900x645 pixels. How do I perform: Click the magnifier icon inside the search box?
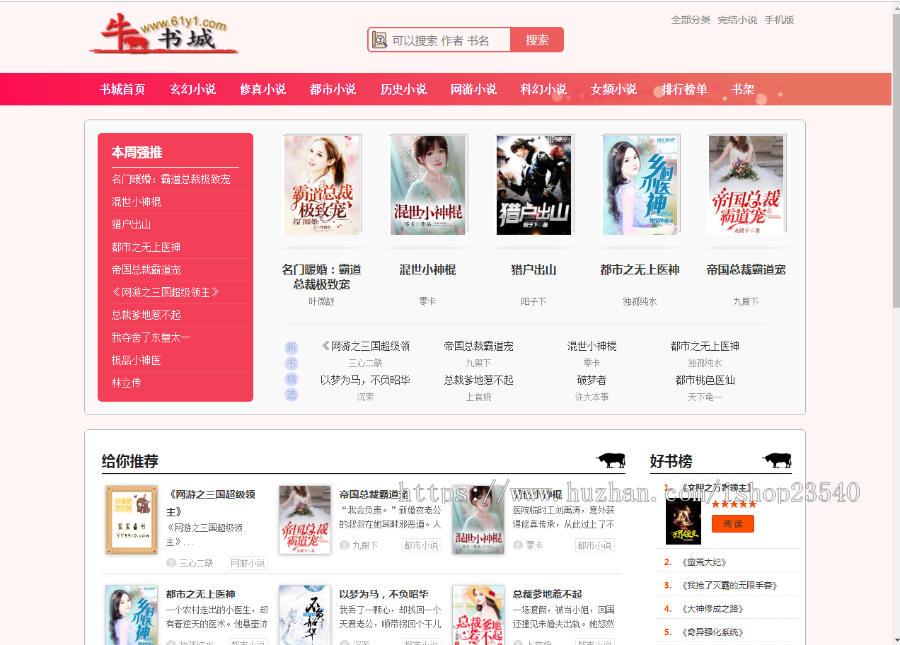click(x=381, y=39)
